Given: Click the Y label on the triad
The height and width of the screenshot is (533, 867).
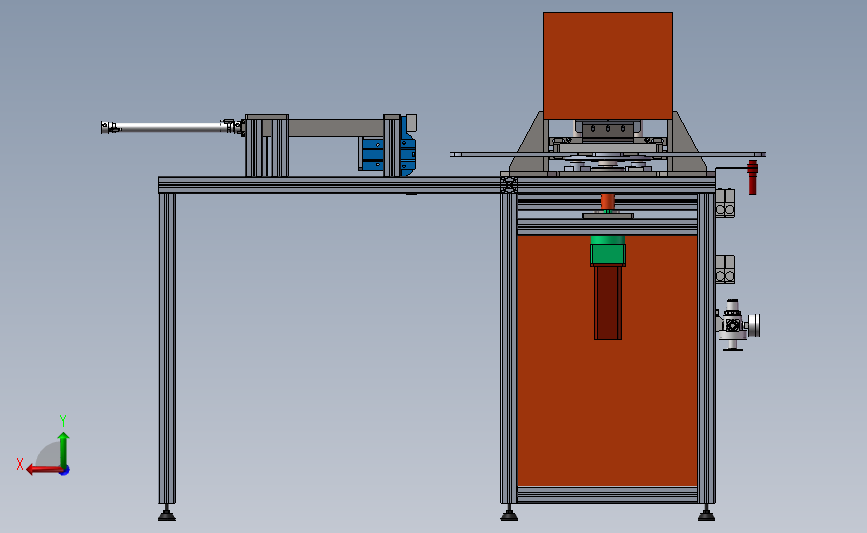Looking at the screenshot, I should pyautogui.click(x=63, y=421).
